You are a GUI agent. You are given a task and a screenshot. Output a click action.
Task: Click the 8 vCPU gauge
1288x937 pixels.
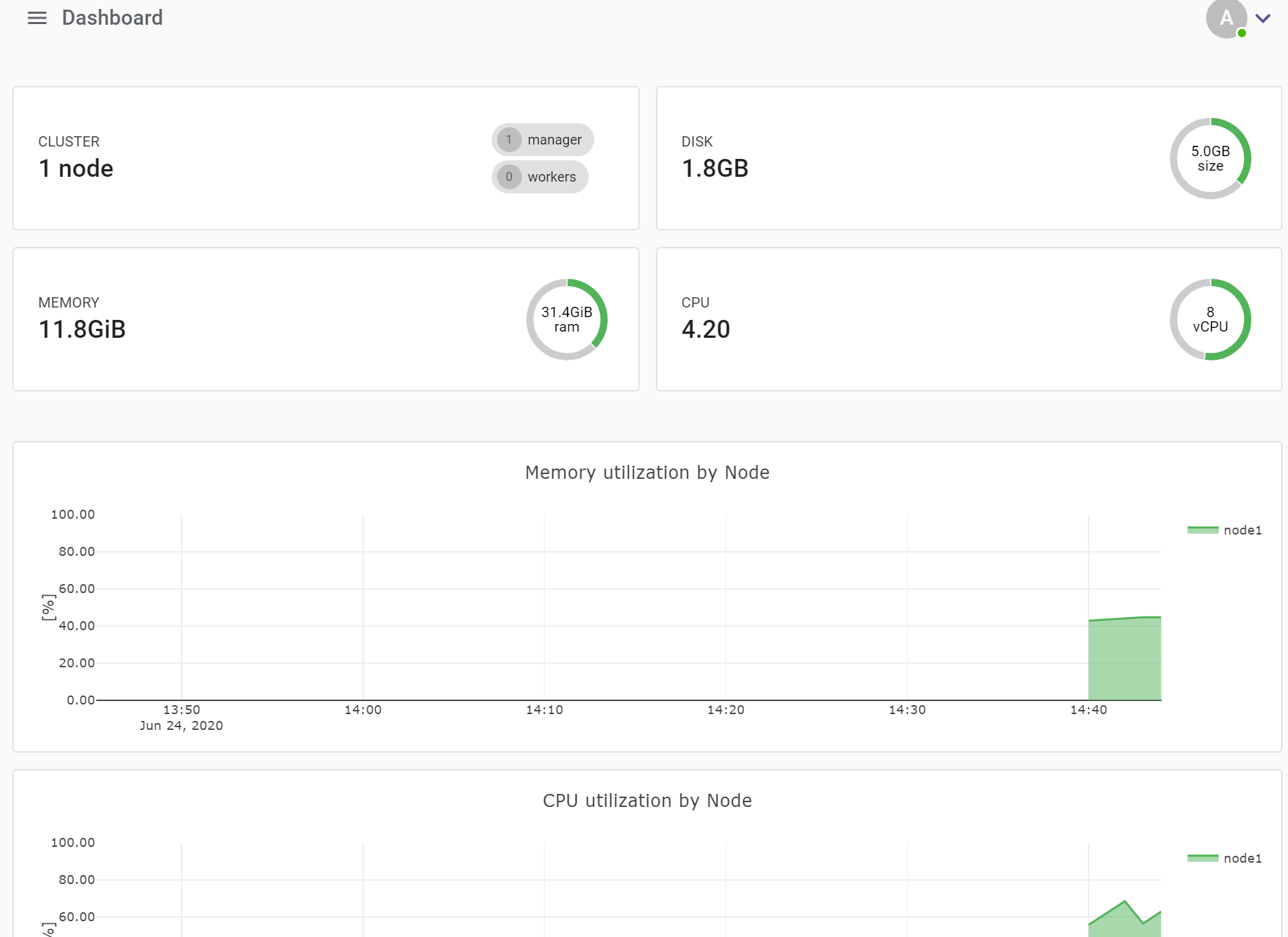[1210, 319]
